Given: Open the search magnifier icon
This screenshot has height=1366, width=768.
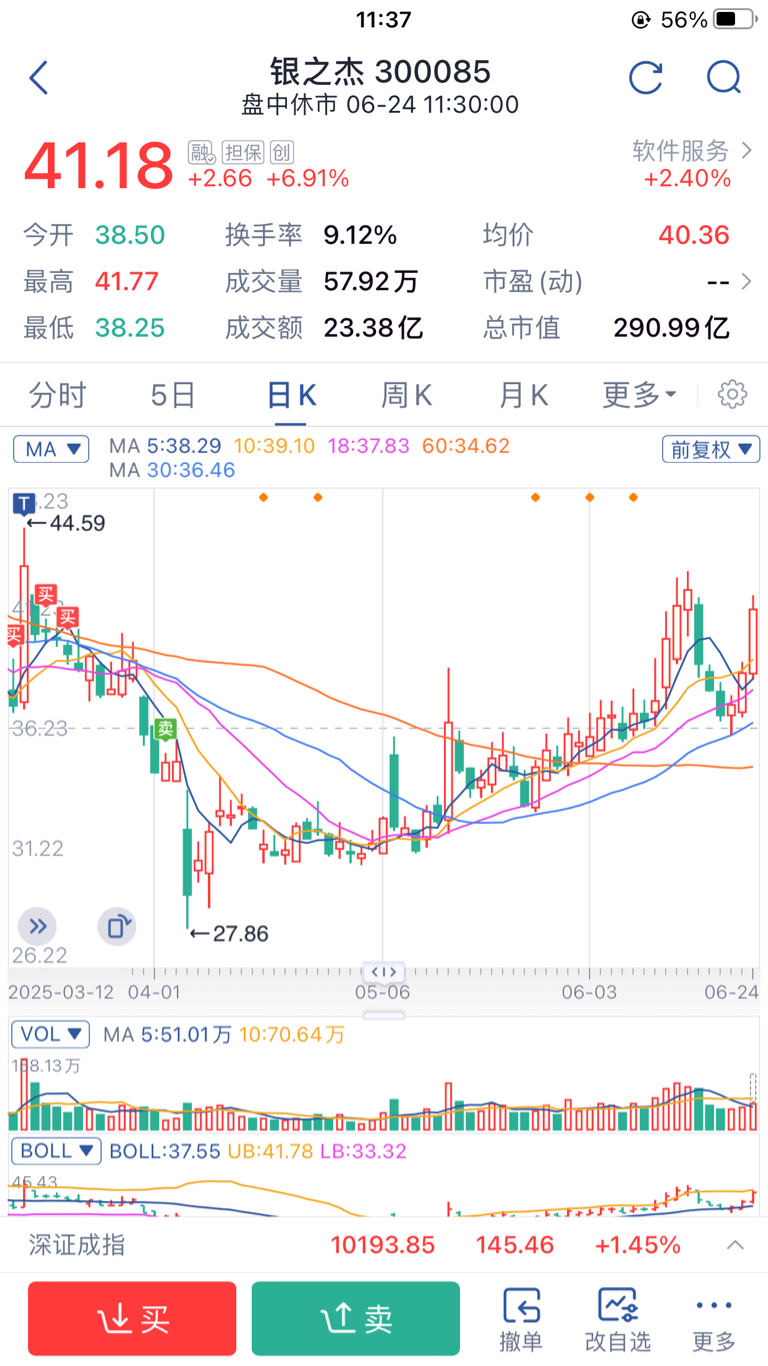Looking at the screenshot, I should pos(723,77).
